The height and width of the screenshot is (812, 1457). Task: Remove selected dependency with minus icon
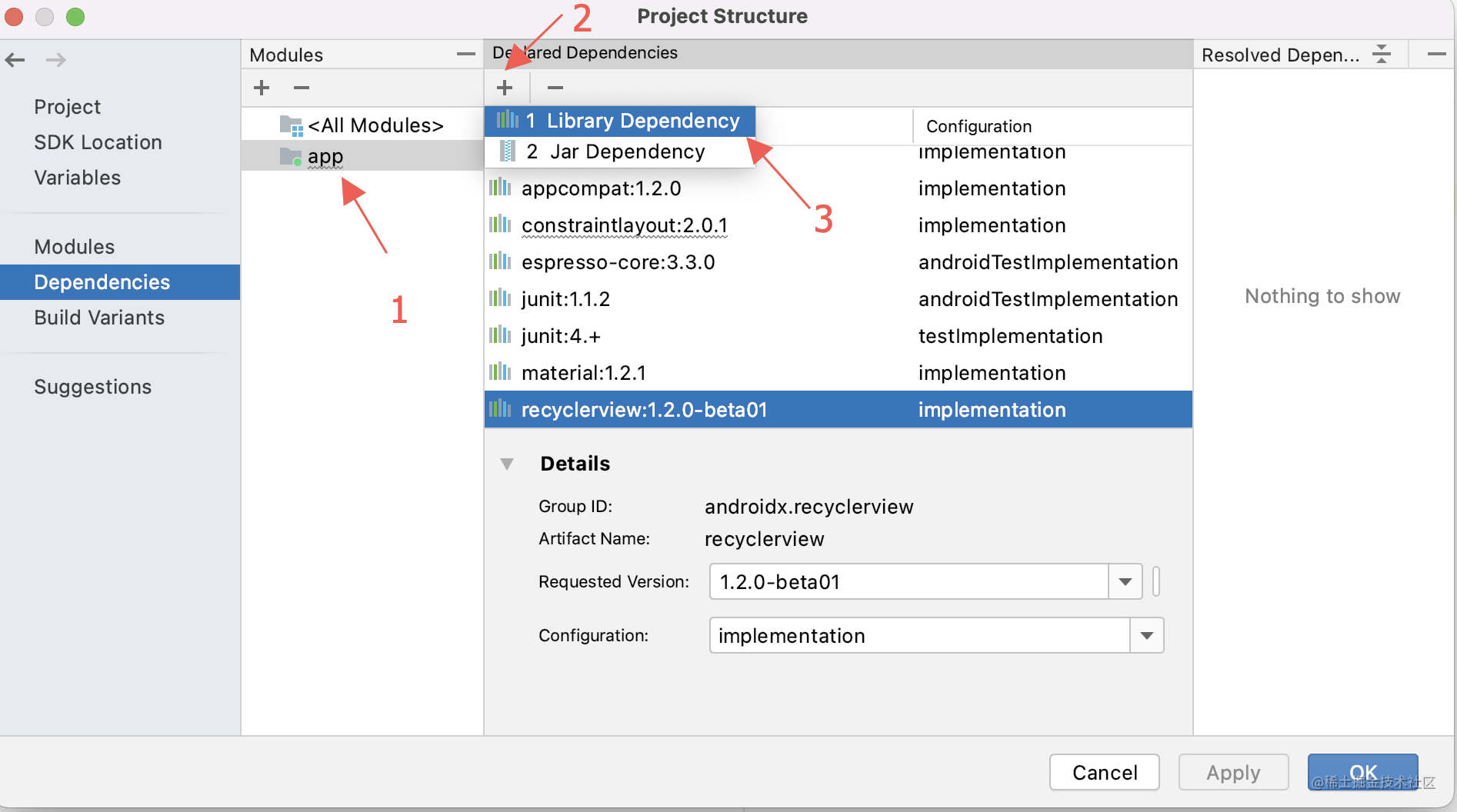[x=555, y=88]
